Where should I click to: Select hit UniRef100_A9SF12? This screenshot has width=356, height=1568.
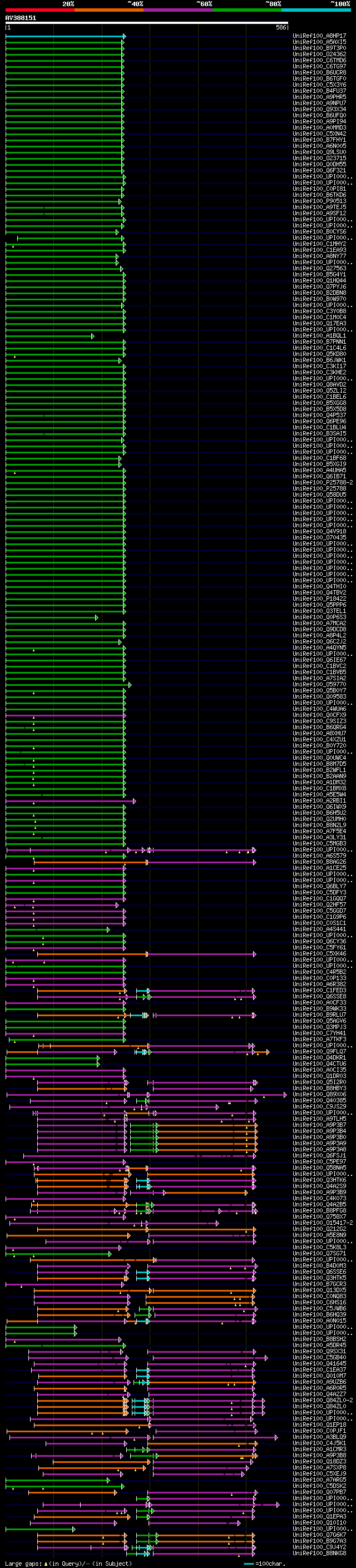click(x=319, y=213)
